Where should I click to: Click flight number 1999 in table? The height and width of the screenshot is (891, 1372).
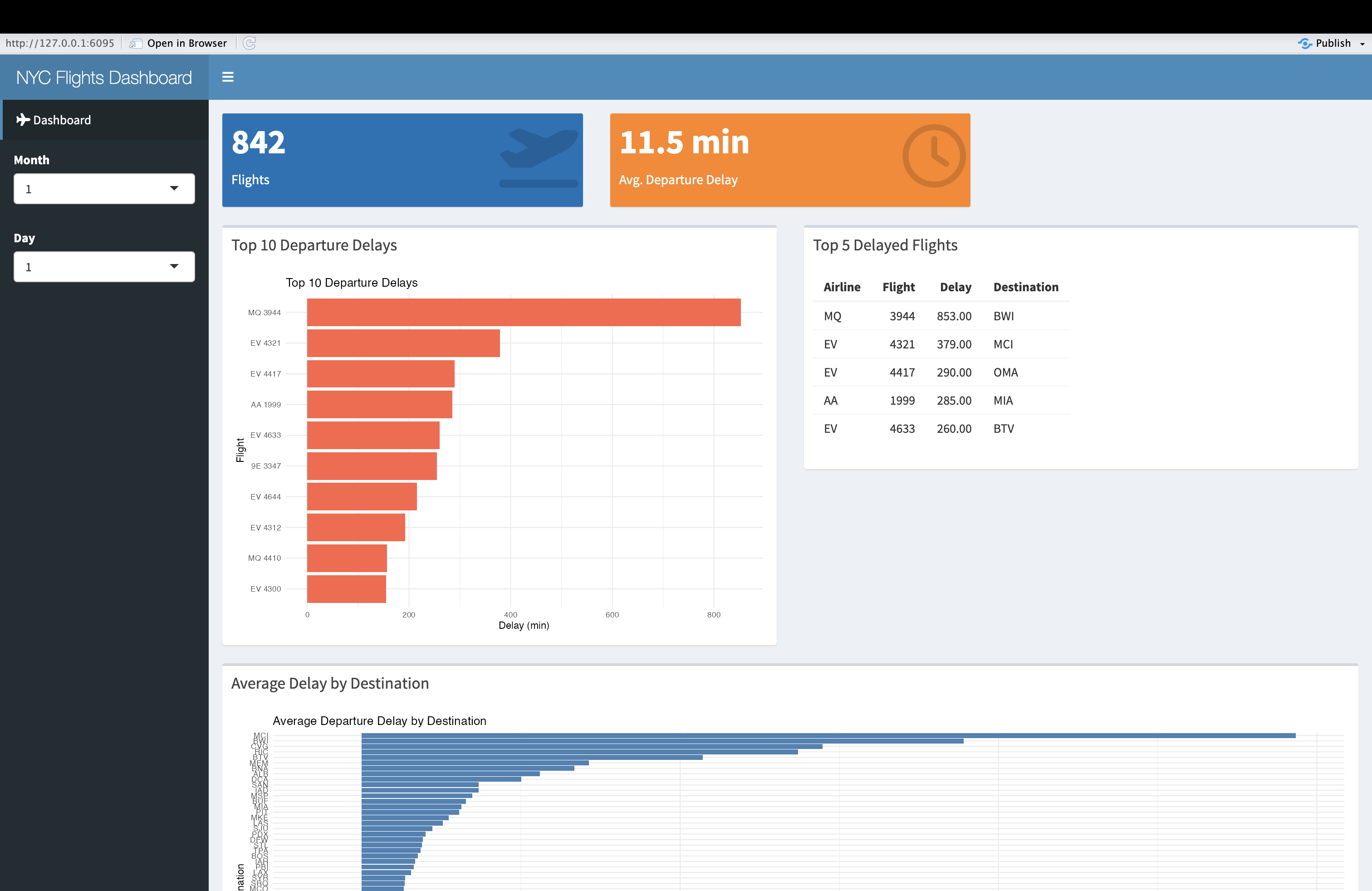tap(902, 401)
